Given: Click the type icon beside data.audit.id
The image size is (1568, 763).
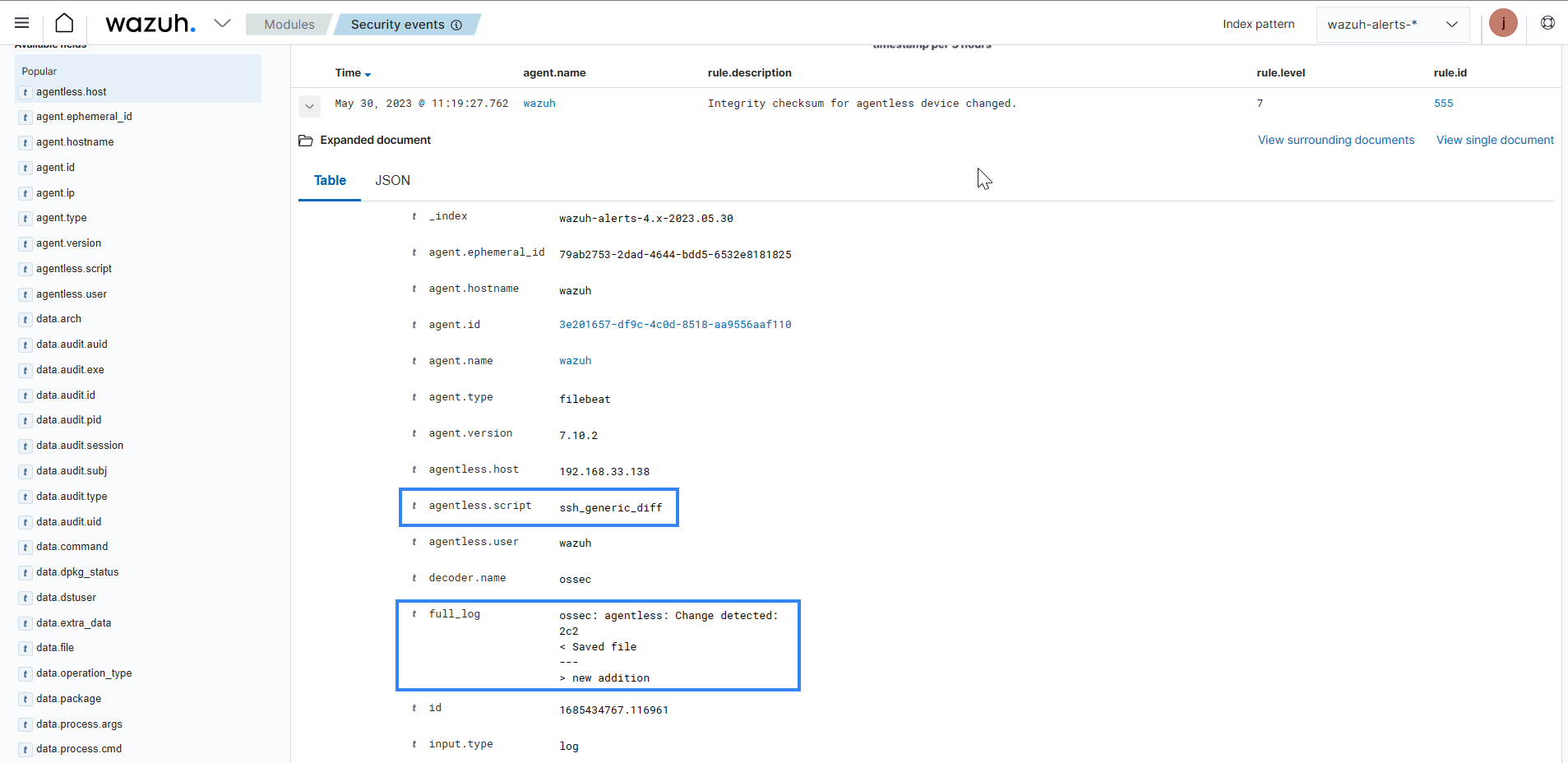Looking at the screenshot, I should 25,395.
